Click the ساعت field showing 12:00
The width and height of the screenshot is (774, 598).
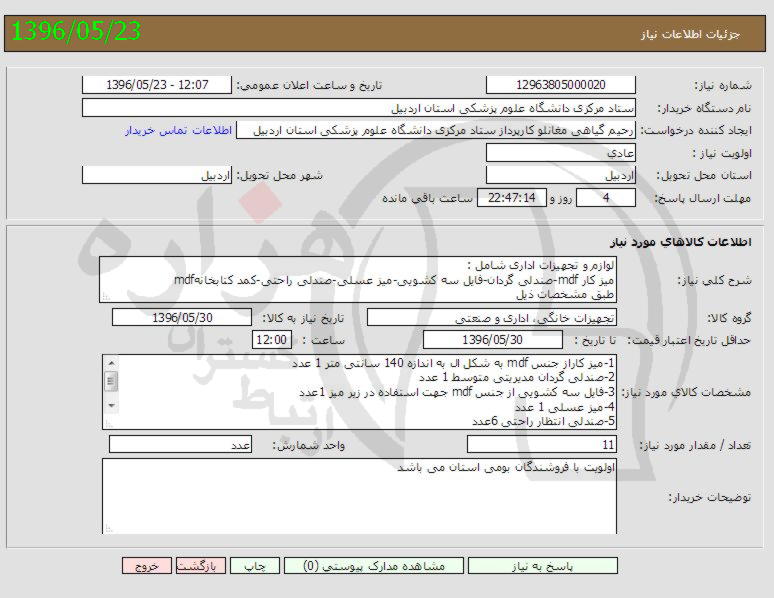coord(272,340)
